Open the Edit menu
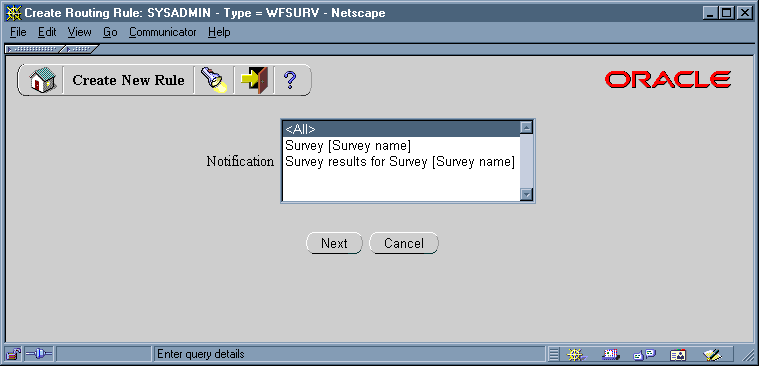This screenshot has width=759, height=366. (x=47, y=32)
